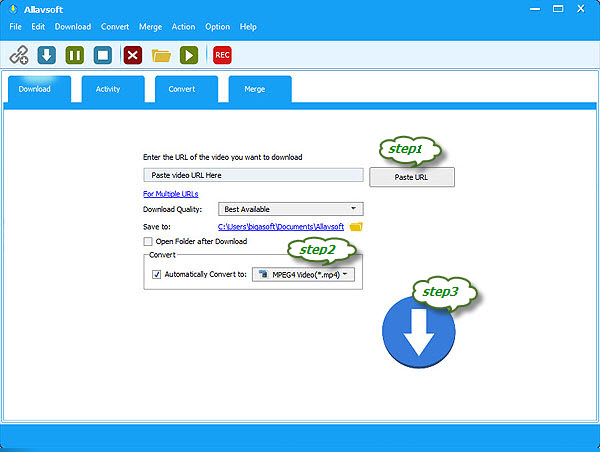The height and width of the screenshot is (452, 600).
Task: Browse save folder via small yellow folder icon
Action: click(x=356, y=227)
